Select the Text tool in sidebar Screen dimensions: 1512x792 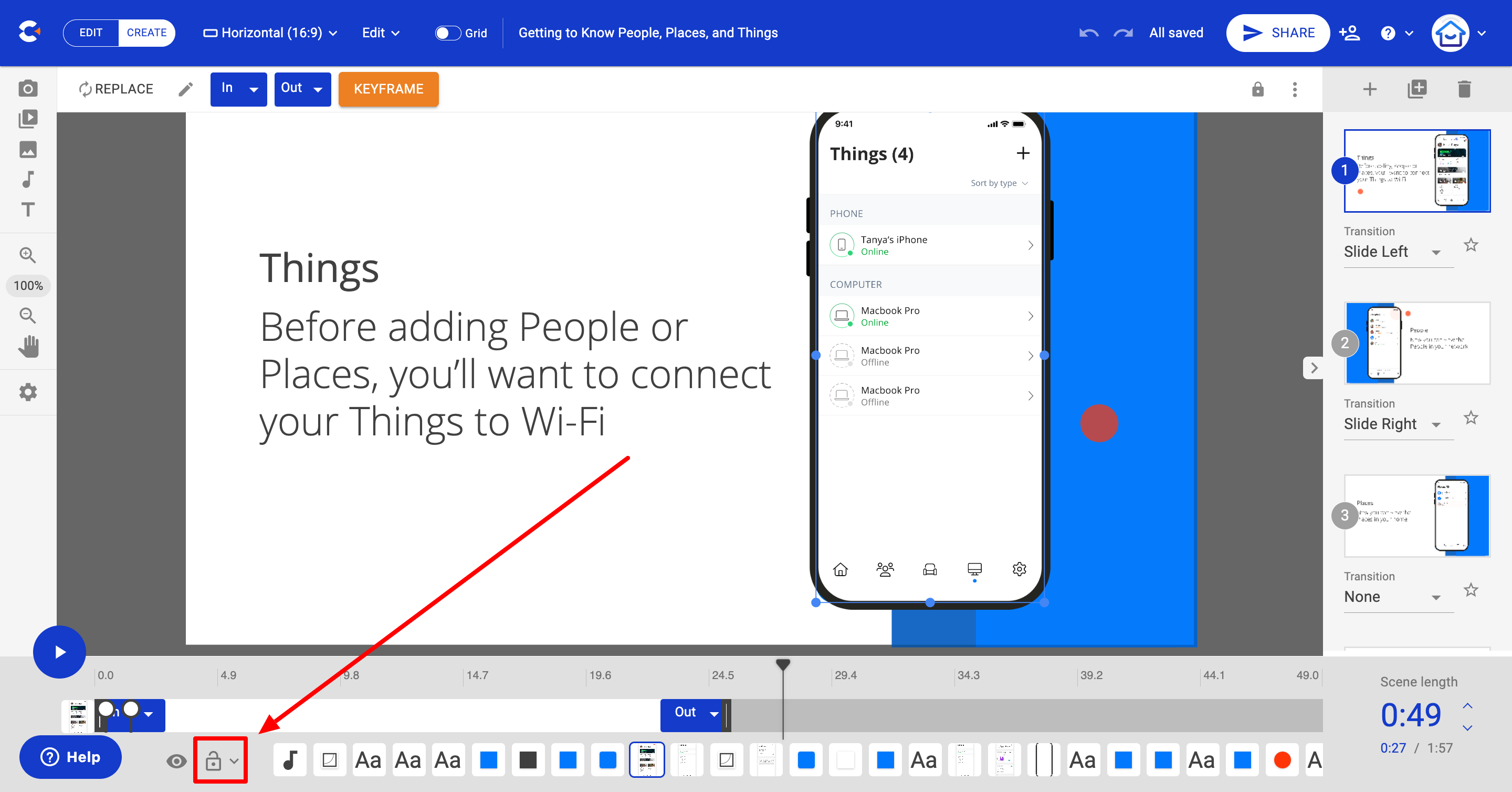click(28, 210)
